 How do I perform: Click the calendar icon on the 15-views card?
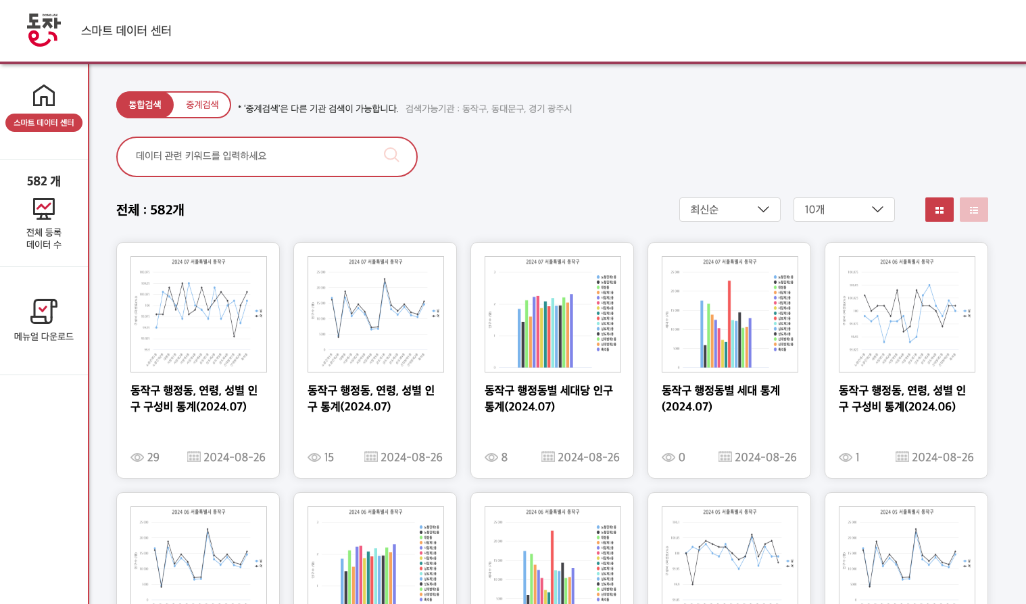371,457
